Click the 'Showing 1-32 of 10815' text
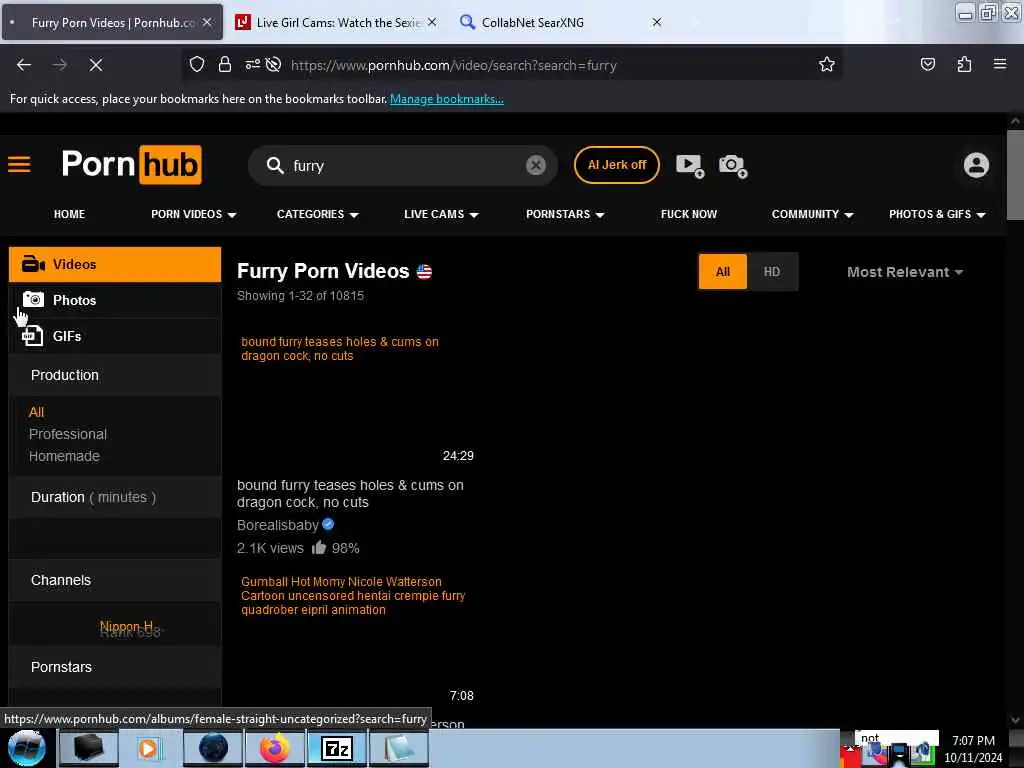 (300, 296)
